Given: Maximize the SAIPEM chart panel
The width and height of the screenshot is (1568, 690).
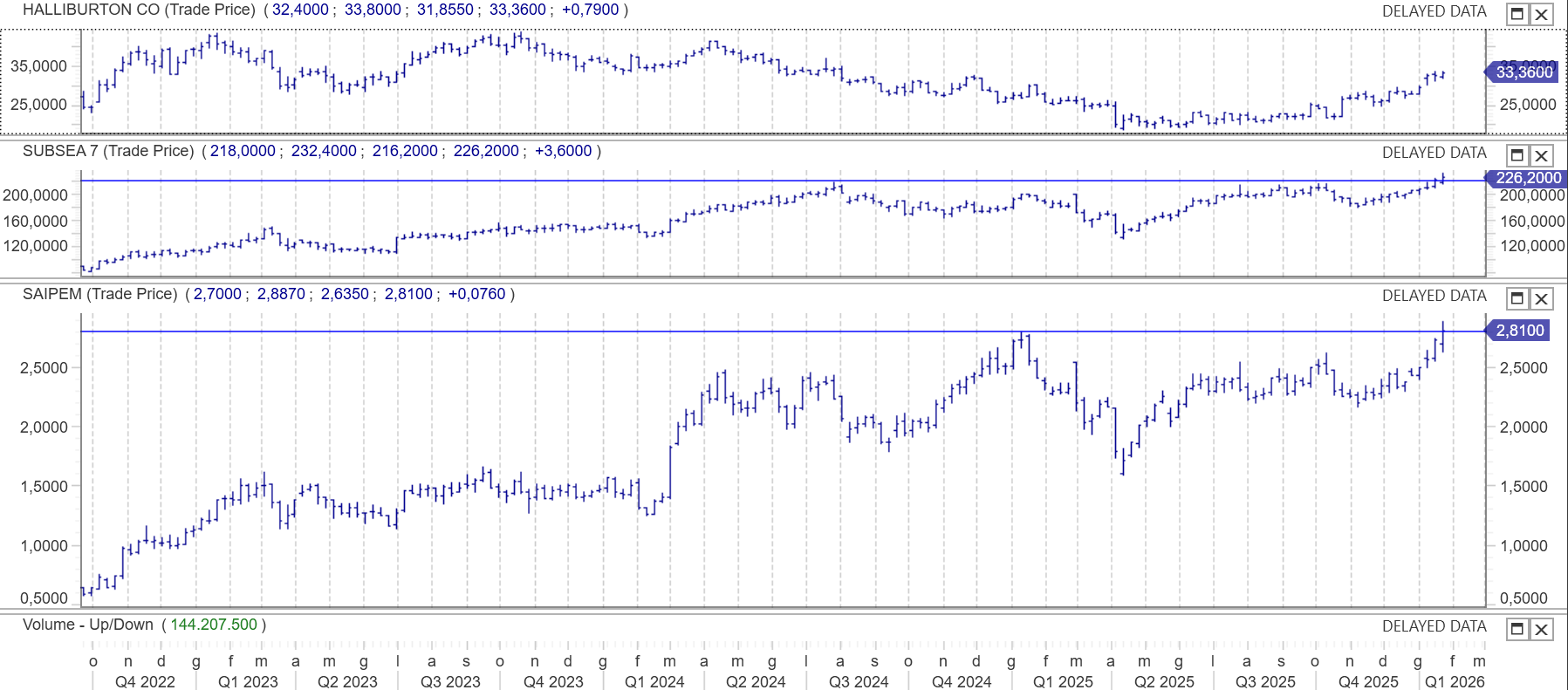Looking at the screenshot, I should [x=1517, y=298].
